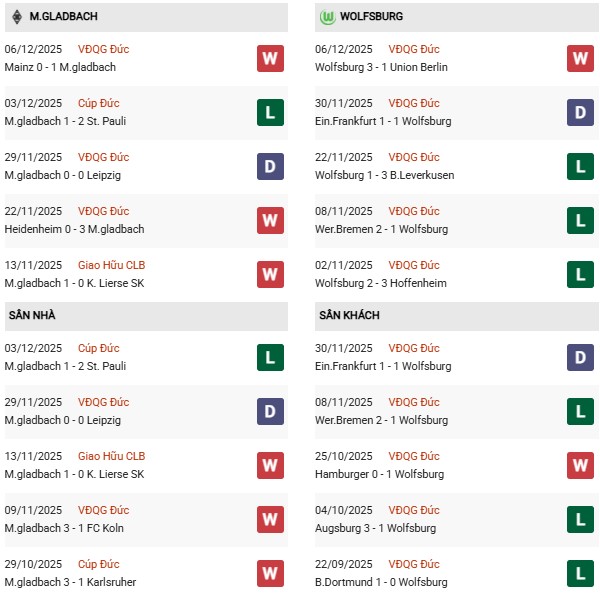Click D badge for the 29/11/2025 Leipzig match in the top M.Gladbach list
Screen dimensions: 600x595
click(x=270, y=166)
